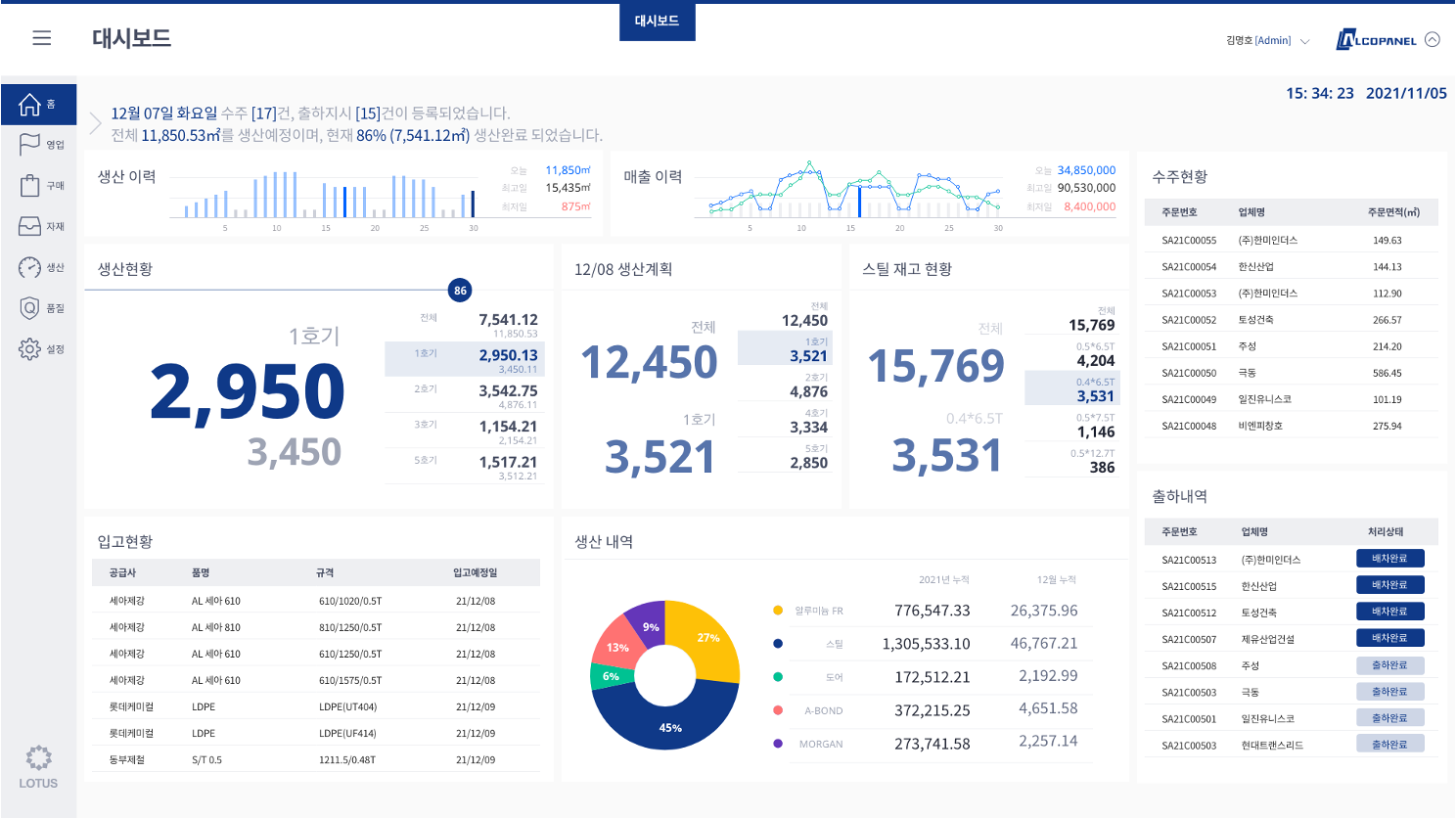Open the 생산 gauge icon

coord(30,267)
